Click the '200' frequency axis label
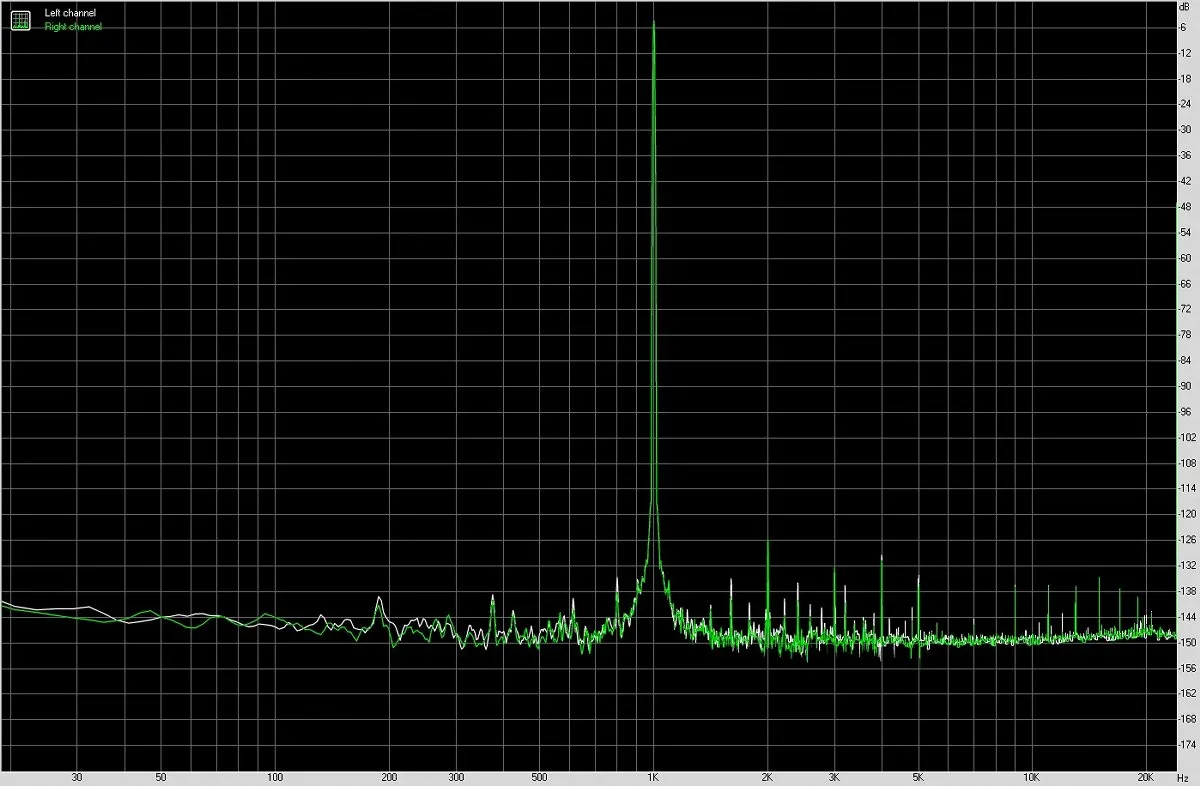1200x786 pixels. pyautogui.click(x=389, y=777)
